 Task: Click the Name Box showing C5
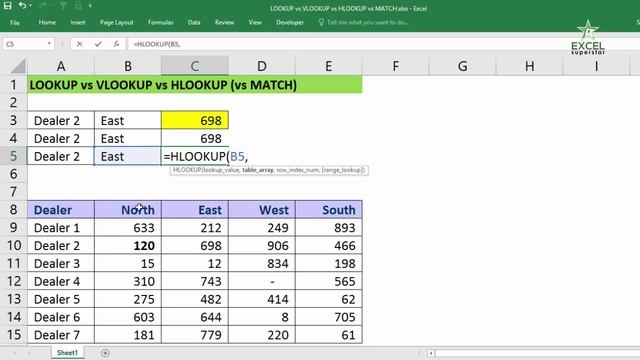24,44
